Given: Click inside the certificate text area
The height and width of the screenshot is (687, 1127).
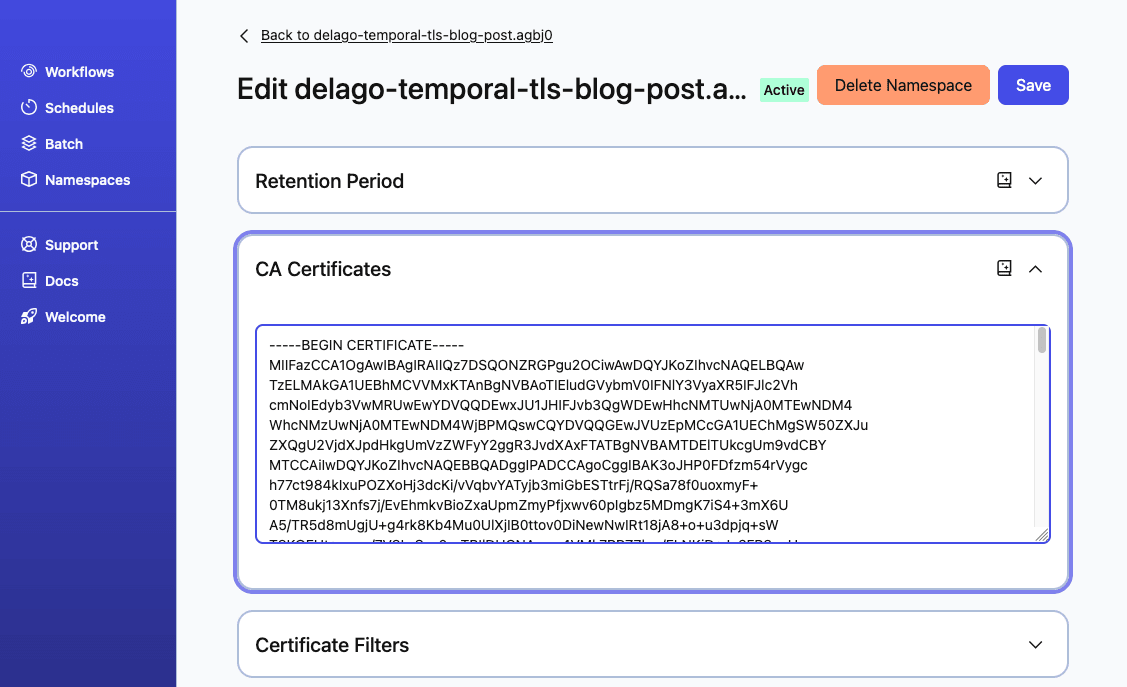Looking at the screenshot, I should click(650, 434).
